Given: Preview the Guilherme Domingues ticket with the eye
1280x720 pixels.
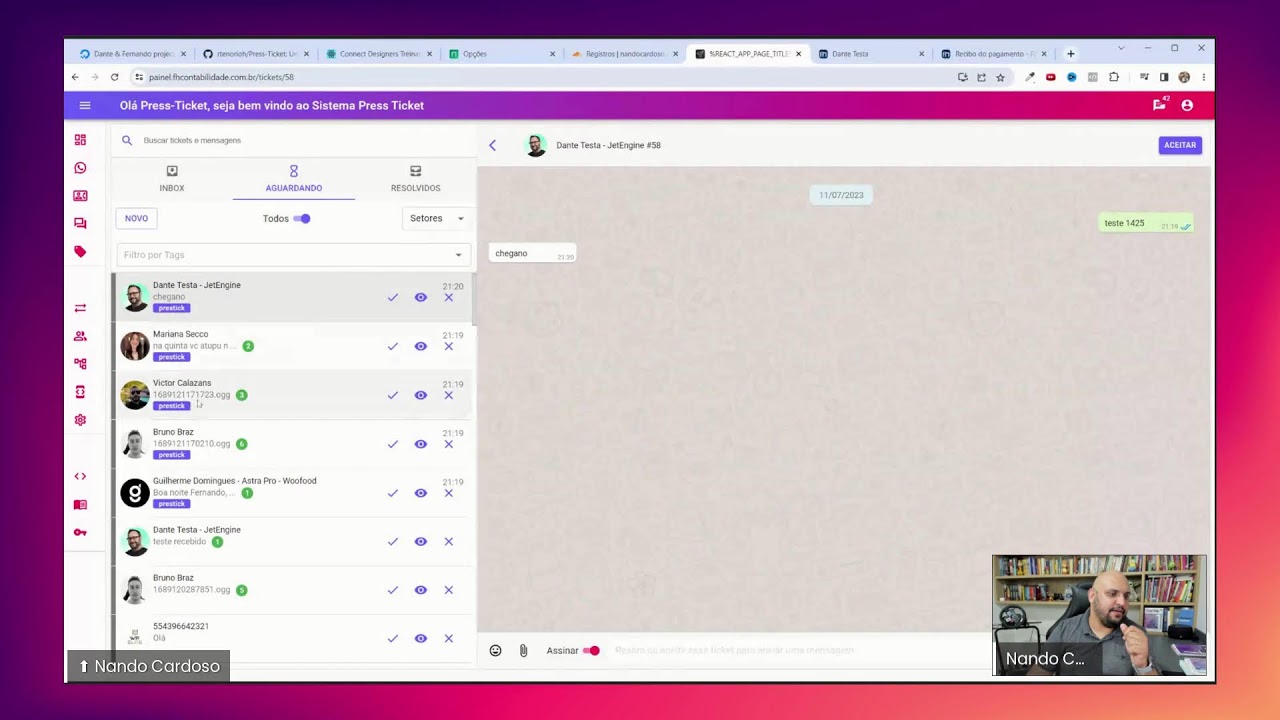Looking at the screenshot, I should pos(421,493).
